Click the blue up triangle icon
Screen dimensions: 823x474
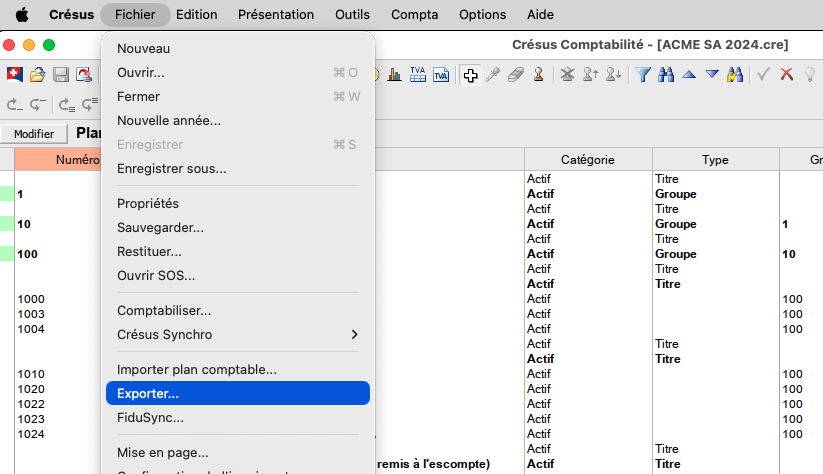(x=689, y=75)
